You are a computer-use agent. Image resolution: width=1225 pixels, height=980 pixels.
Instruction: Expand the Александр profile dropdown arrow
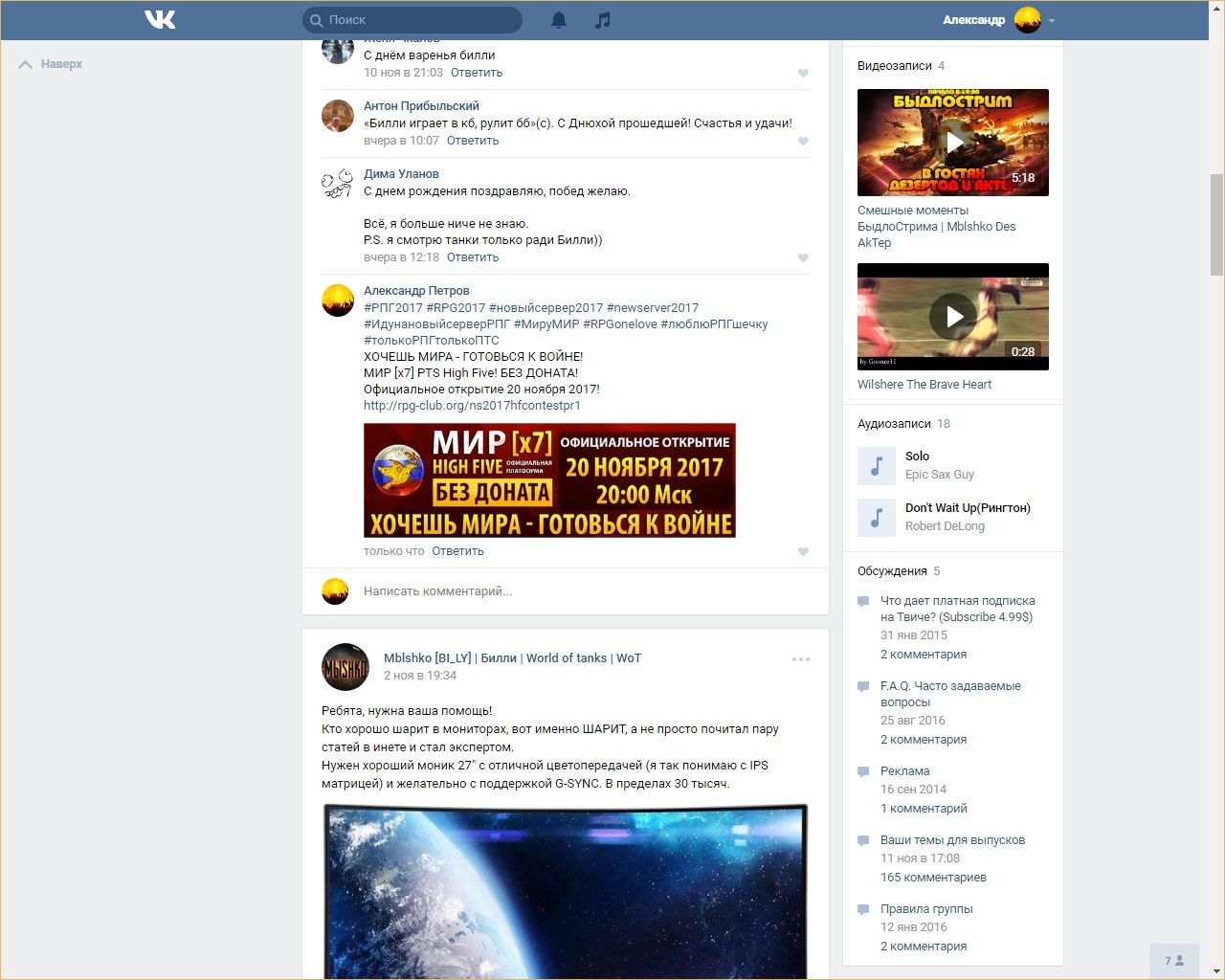pyautogui.click(x=1052, y=20)
